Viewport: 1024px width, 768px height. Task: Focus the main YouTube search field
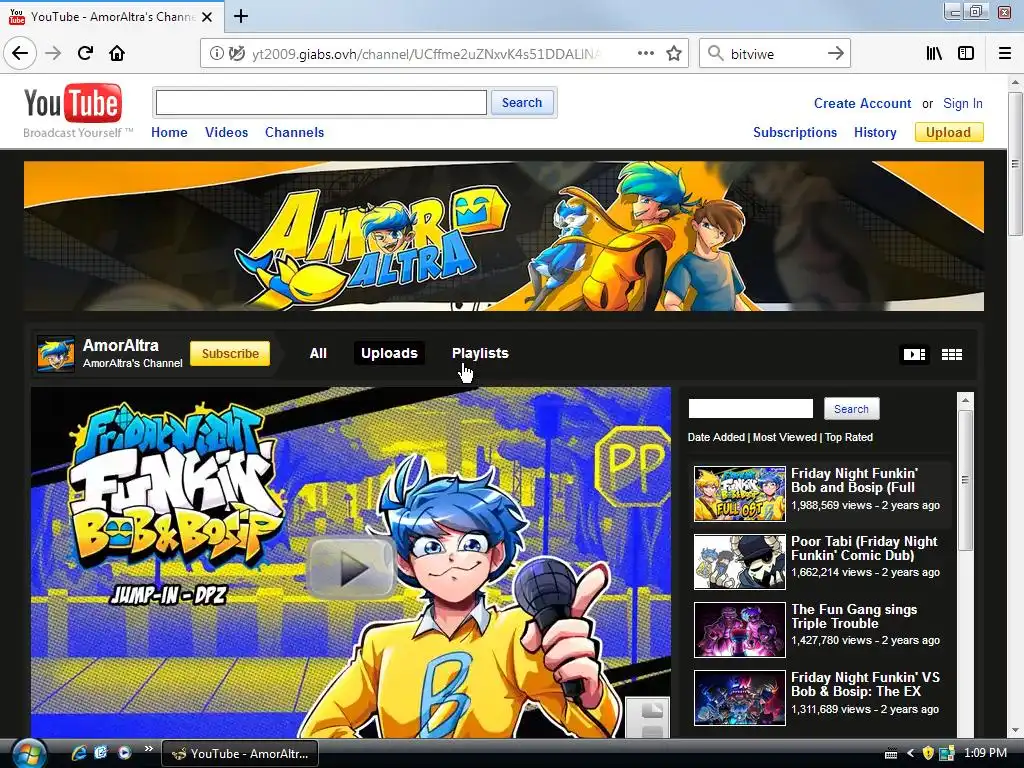[321, 103]
